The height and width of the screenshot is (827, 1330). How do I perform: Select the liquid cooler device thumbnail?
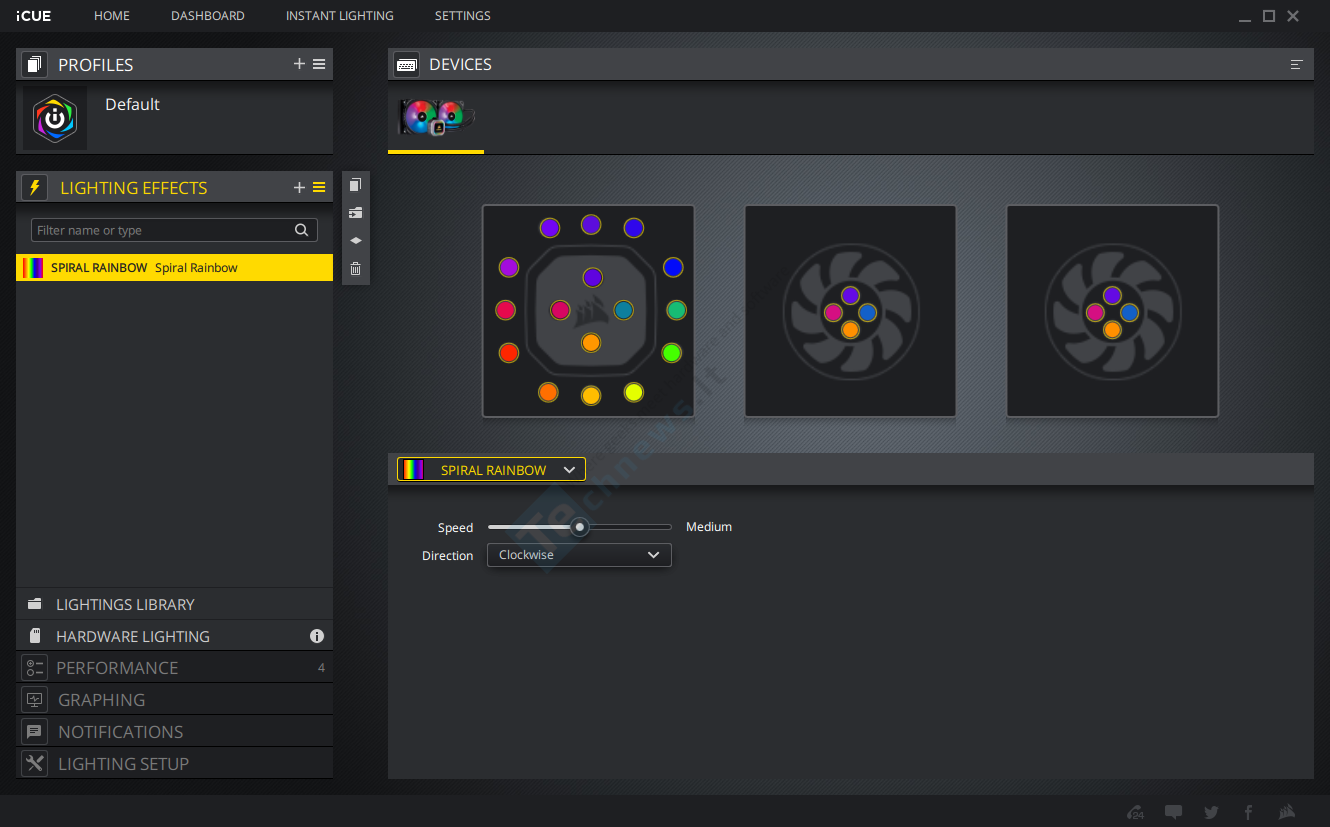pos(436,118)
